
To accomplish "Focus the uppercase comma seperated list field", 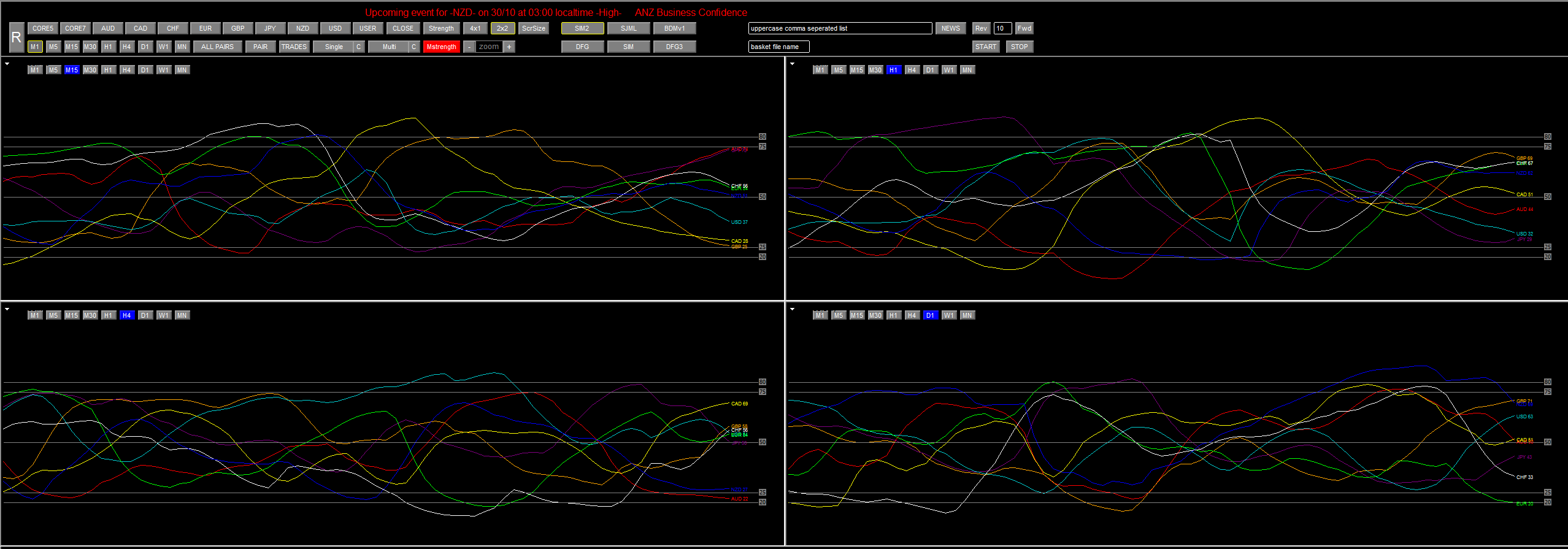I will 840,28.
